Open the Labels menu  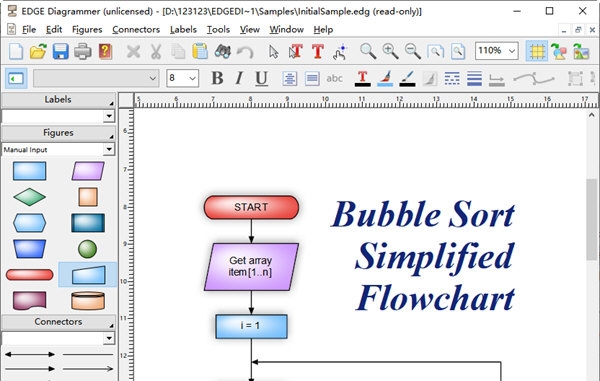tap(183, 29)
